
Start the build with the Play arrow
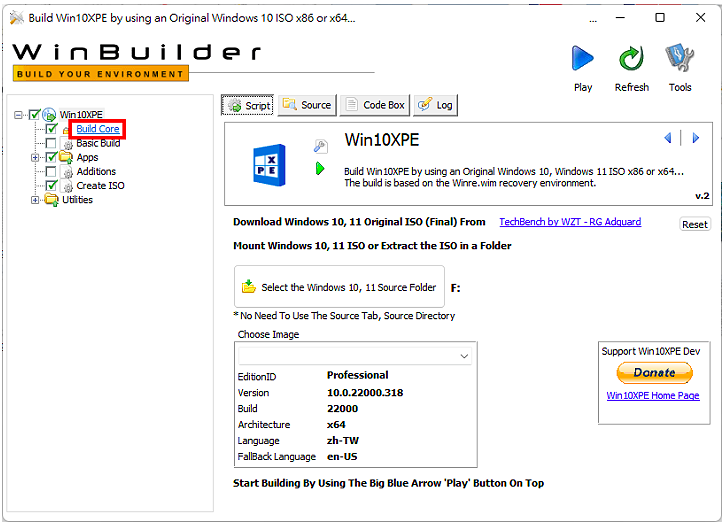(582, 58)
